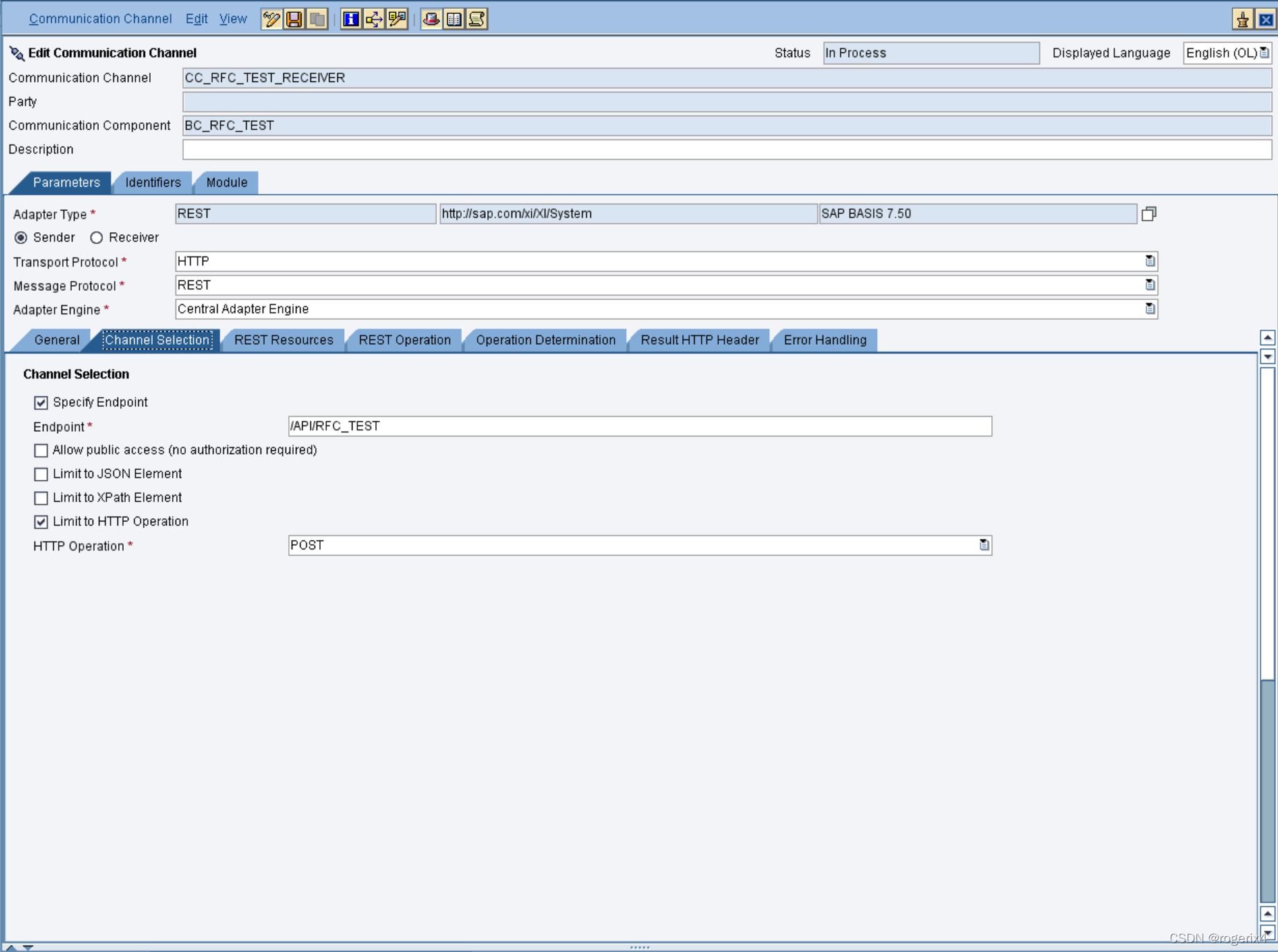Enable Allow public access checkbox
The height and width of the screenshot is (952, 1278).
tap(41, 450)
